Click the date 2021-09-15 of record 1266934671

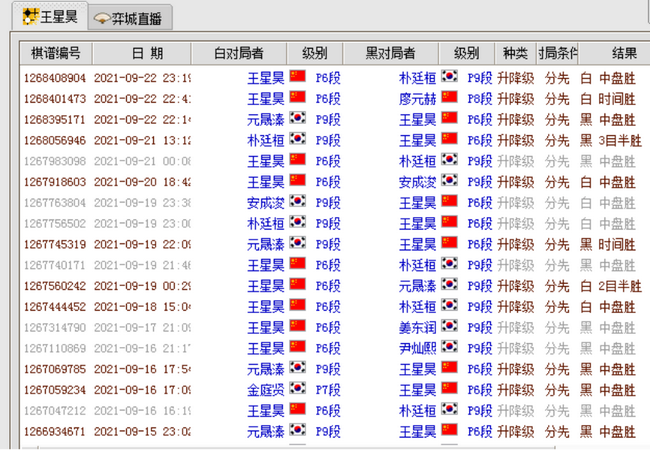125,432
